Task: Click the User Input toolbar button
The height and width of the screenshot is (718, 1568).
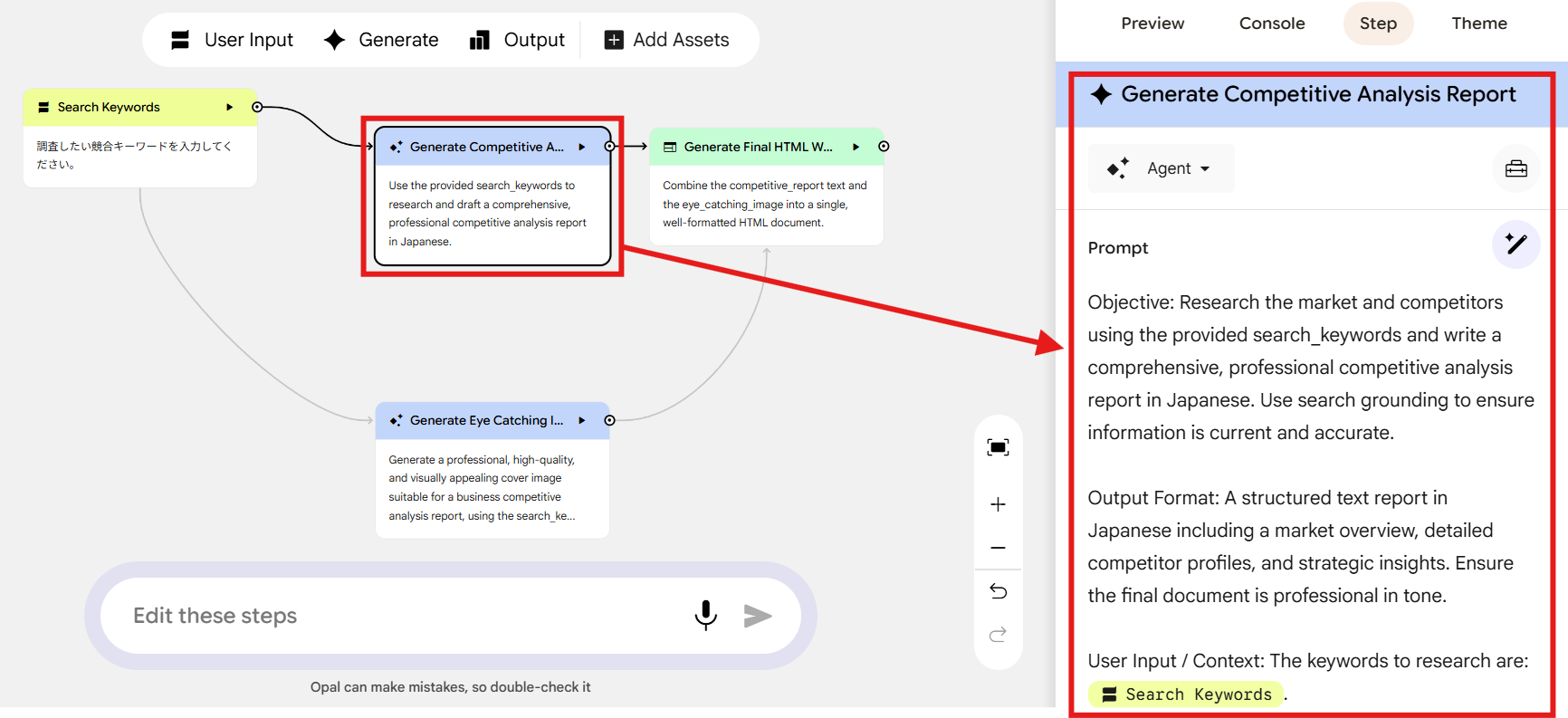Action: point(233,40)
